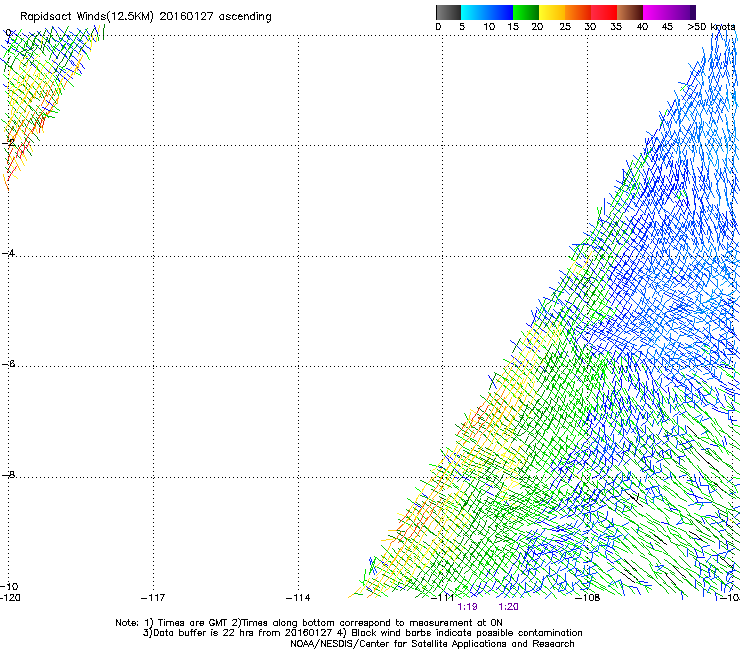Click the '-108' longitude axis label
Viewport: 740px width, 650px height.
[x=588, y=598]
